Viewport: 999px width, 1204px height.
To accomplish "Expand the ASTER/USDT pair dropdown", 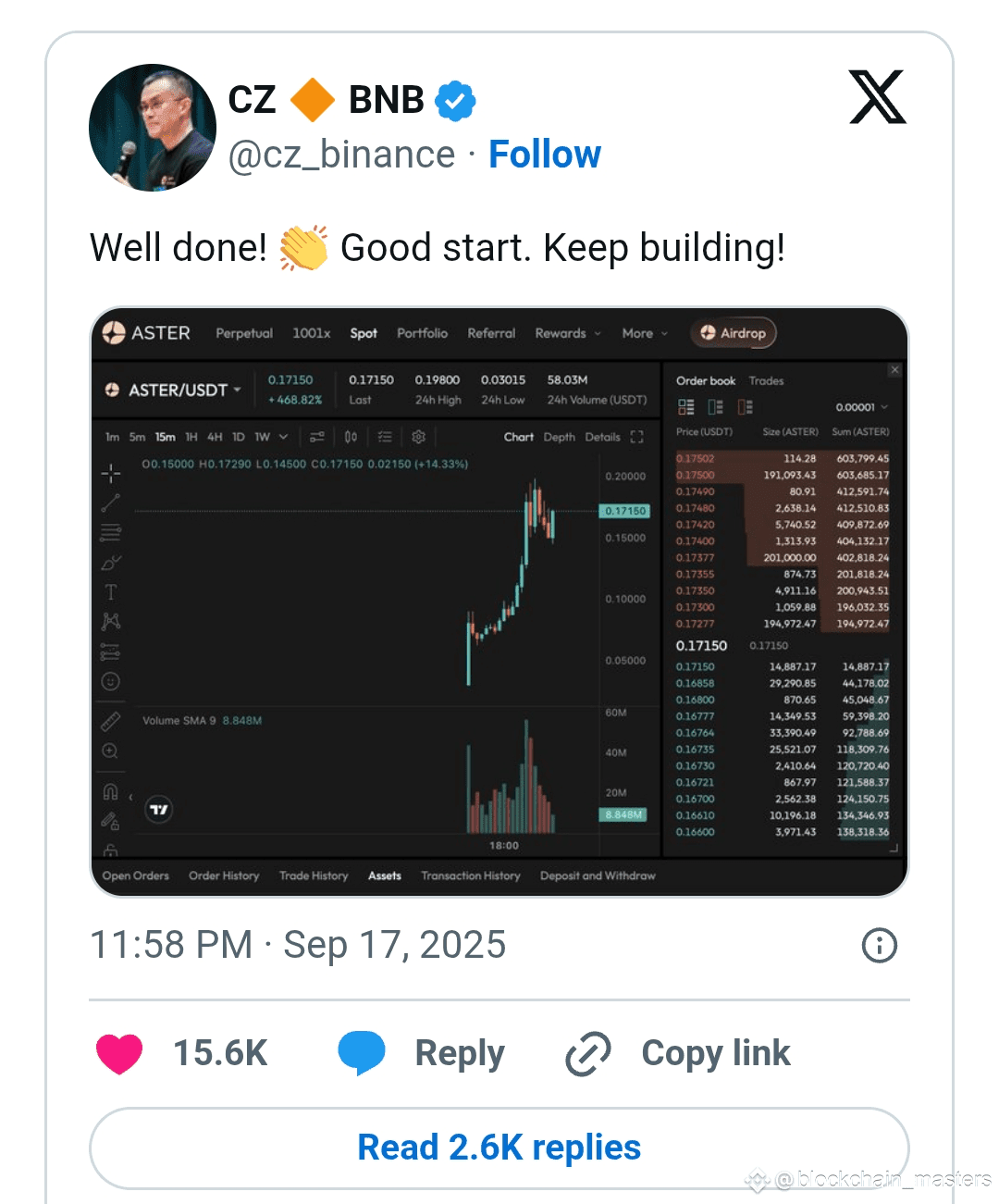I will [175, 390].
